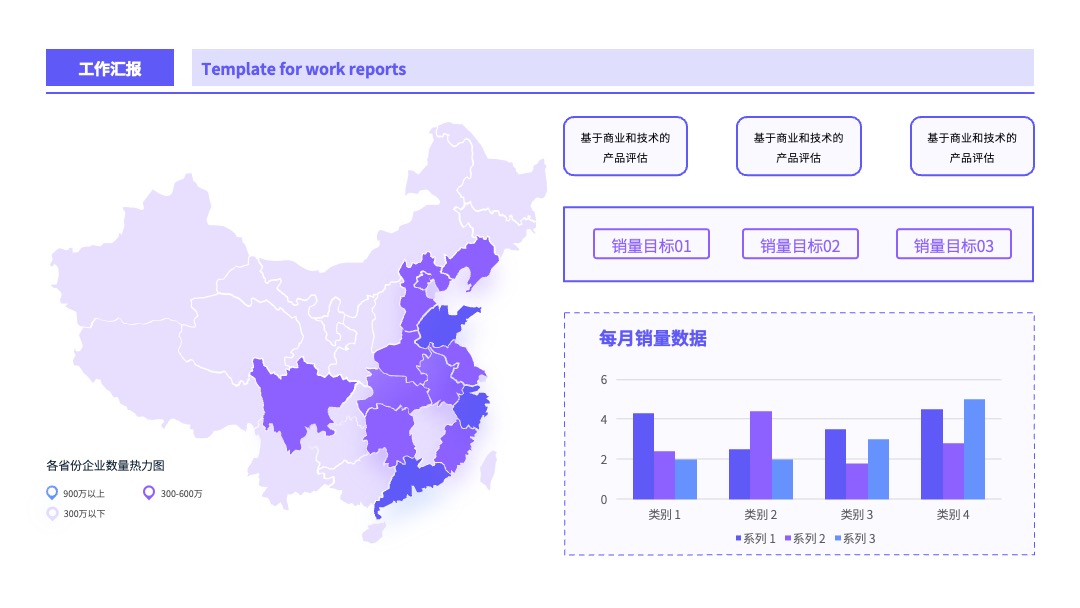Click the purple 300-600万 legend pin icon

(x=149, y=492)
